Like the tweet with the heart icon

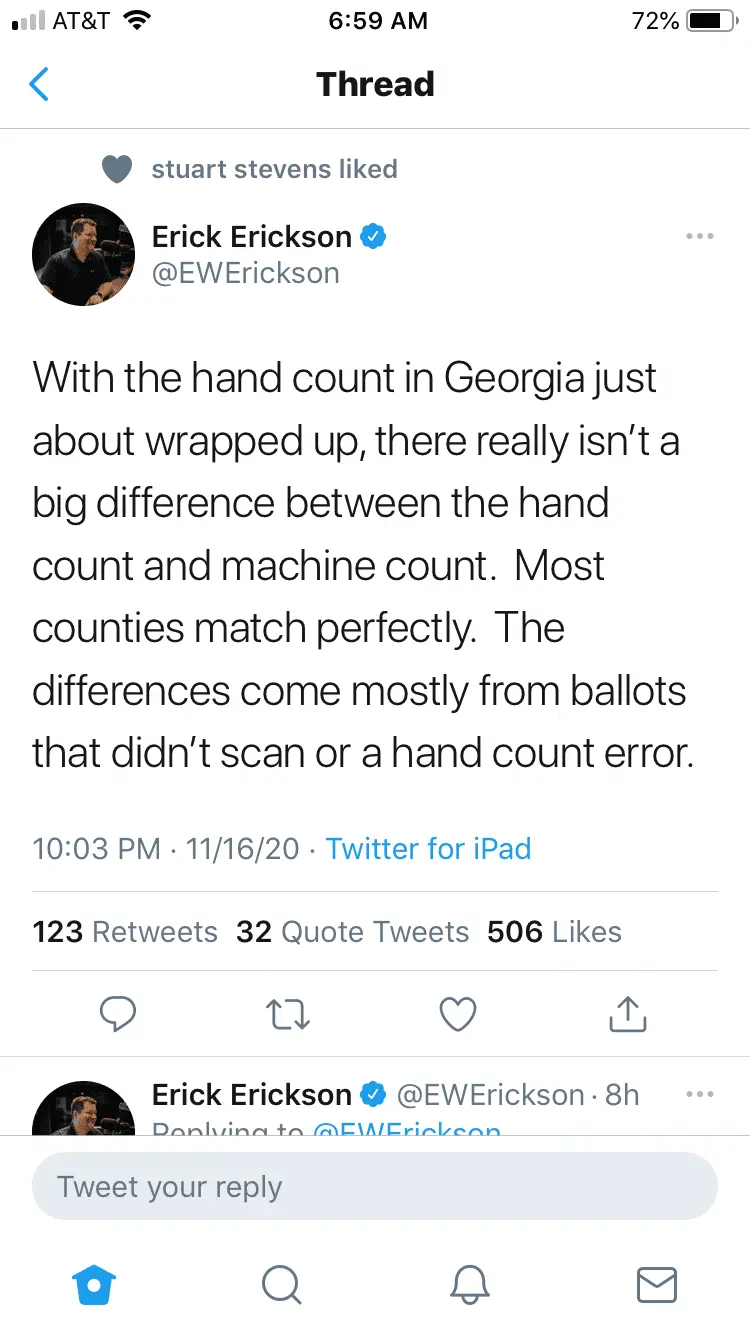pyautogui.click(x=458, y=1014)
